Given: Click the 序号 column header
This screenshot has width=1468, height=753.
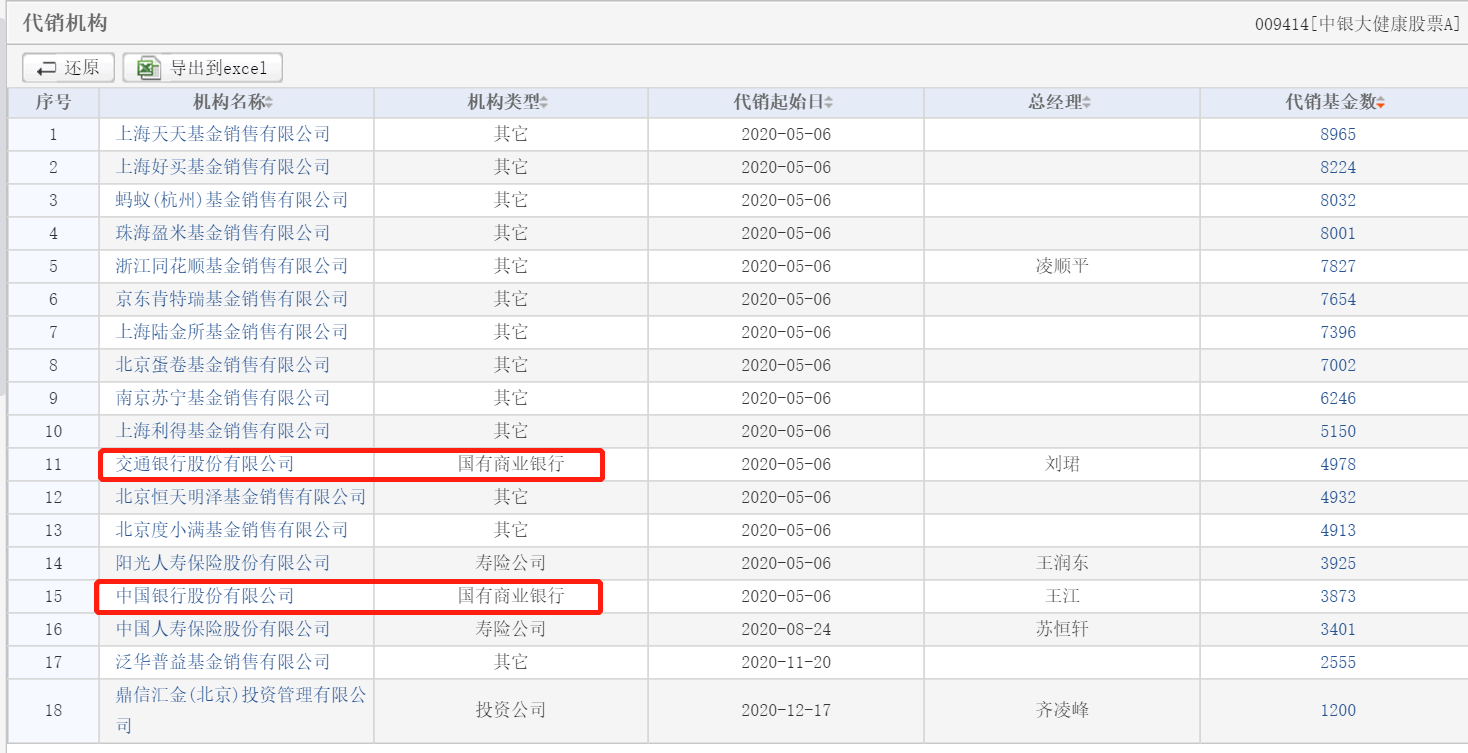Looking at the screenshot, I should pos(53,102).
